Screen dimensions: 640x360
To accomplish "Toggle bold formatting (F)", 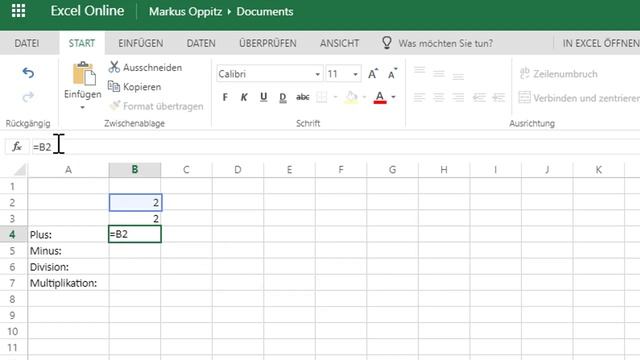I will (225, 97).
